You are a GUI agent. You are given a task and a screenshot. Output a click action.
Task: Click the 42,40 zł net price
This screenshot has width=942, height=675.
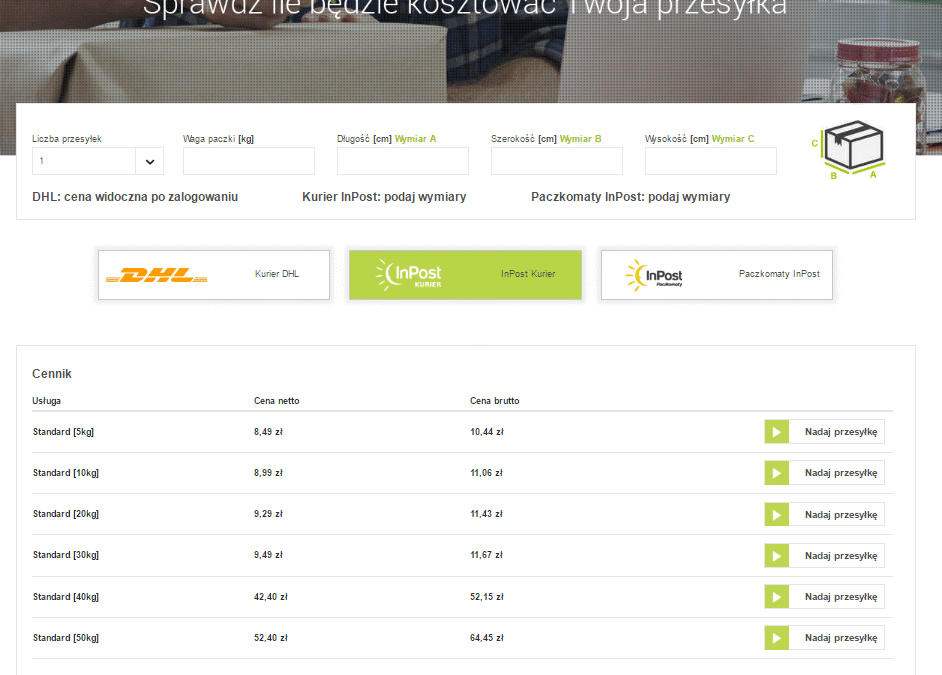(x=270, y=597)
